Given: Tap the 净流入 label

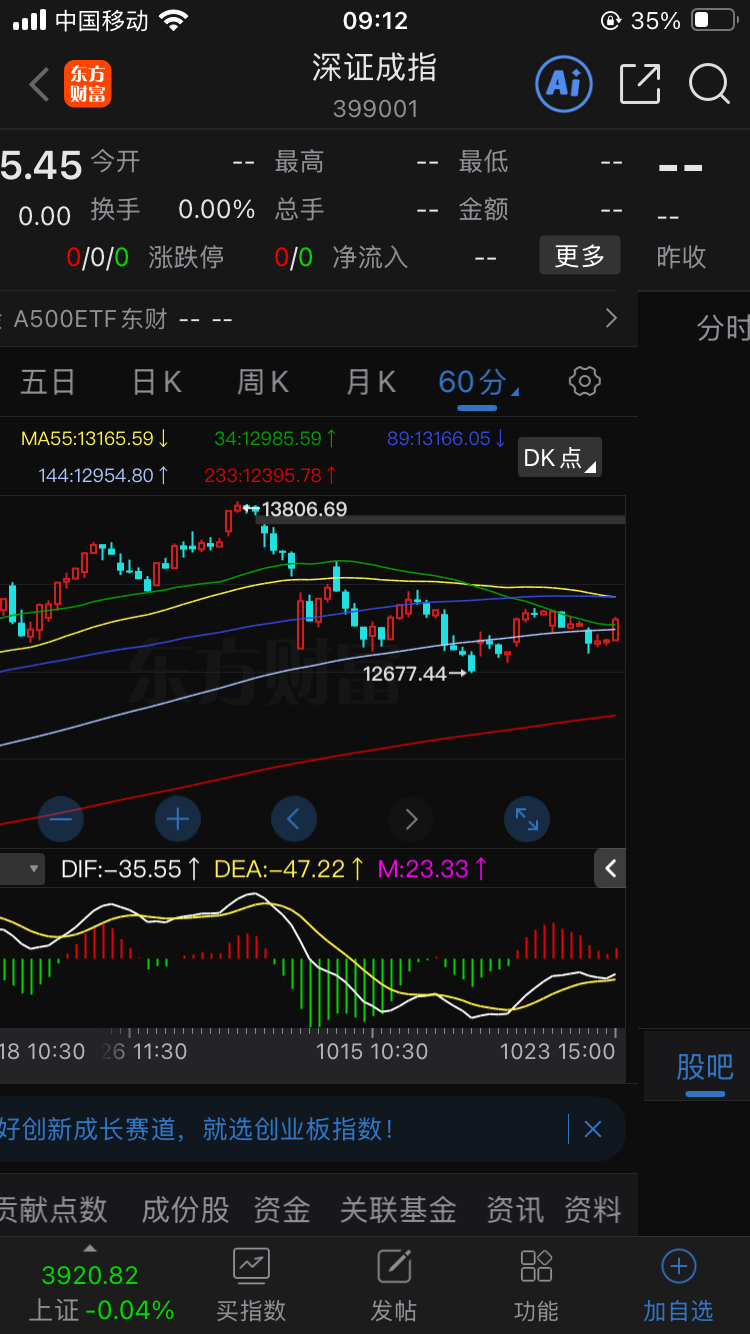Looking at the screenshot, I should pos(370,257).
